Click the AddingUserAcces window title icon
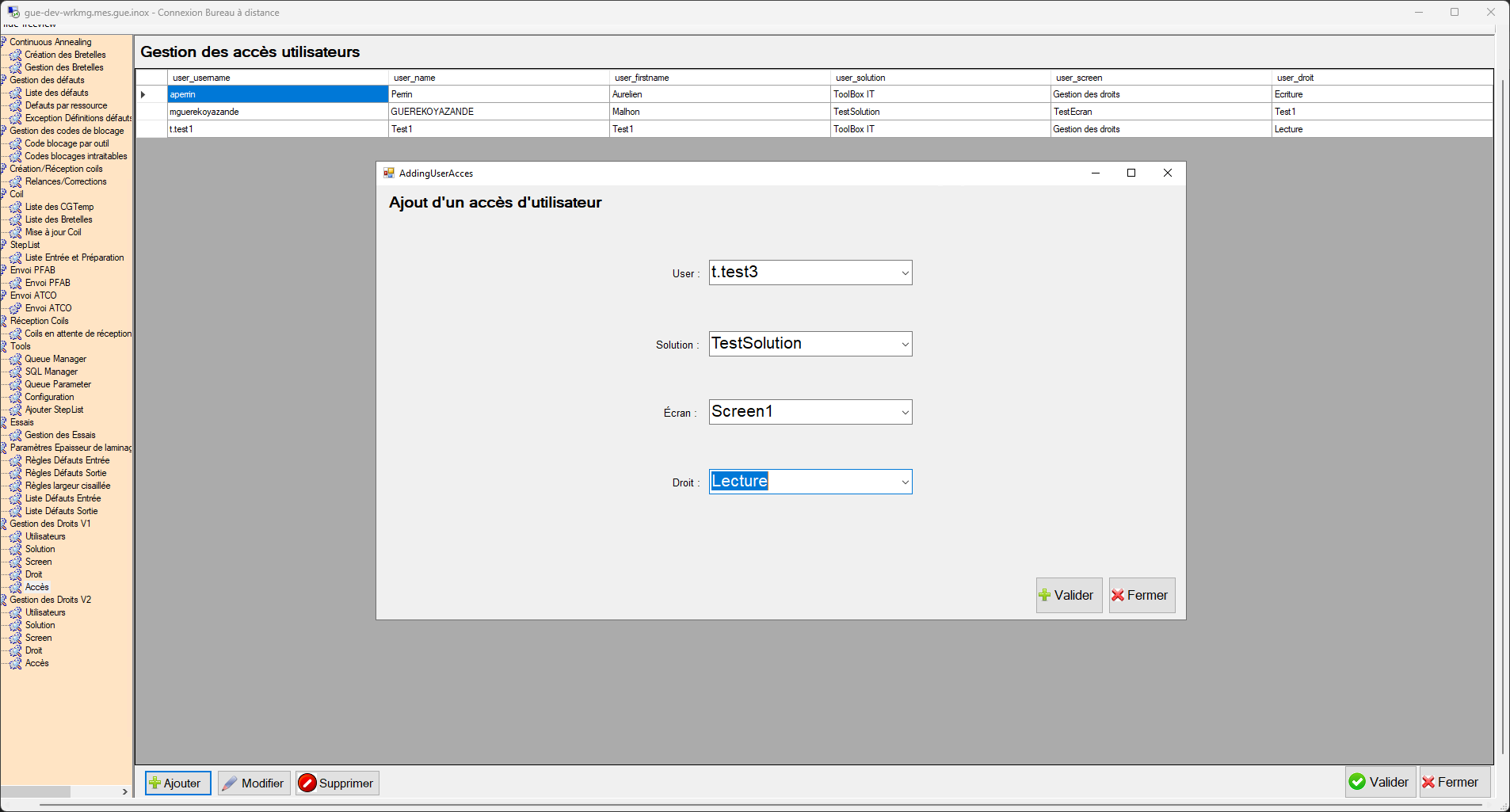Viewport: 1510px width, 812px height. pos(389,173)
